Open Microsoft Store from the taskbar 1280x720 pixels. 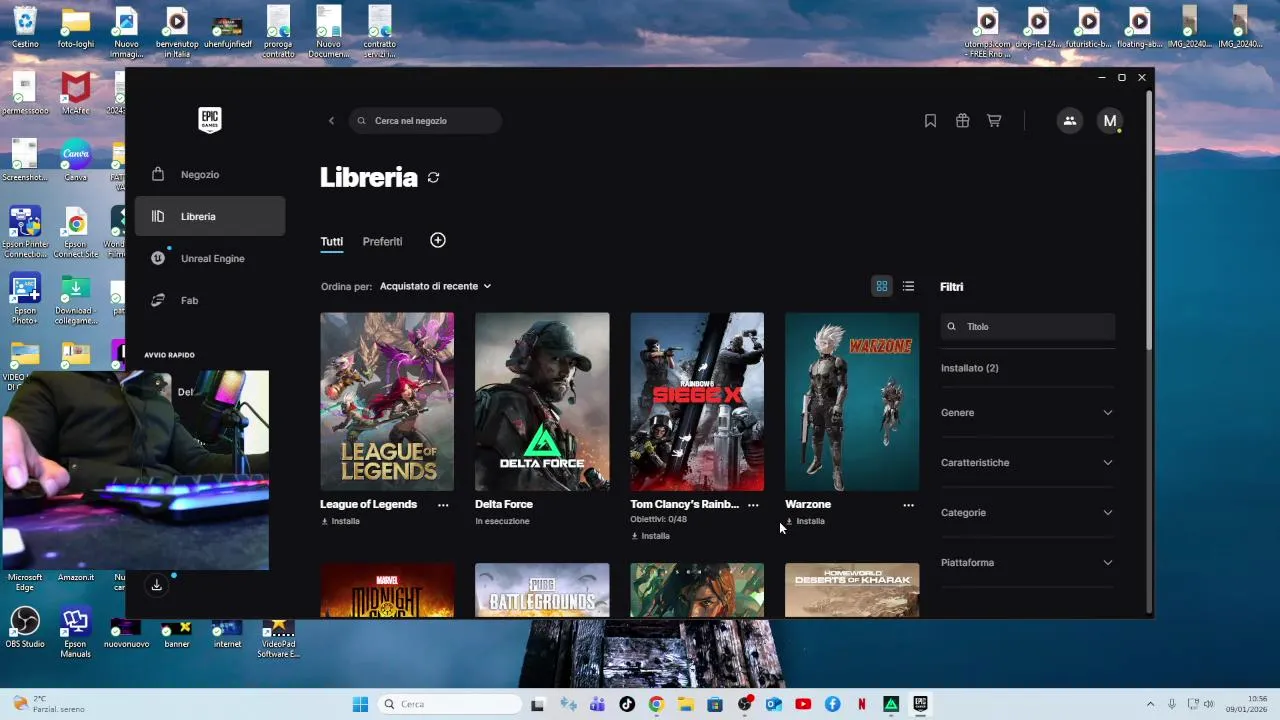pos(715,704)
